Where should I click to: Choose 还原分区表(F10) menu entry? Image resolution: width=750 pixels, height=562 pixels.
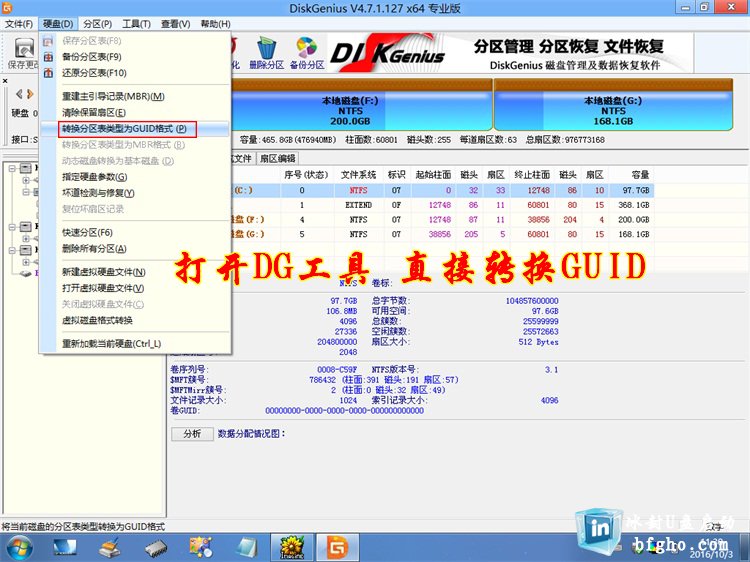pyautogui.click(x=134, y=73)
